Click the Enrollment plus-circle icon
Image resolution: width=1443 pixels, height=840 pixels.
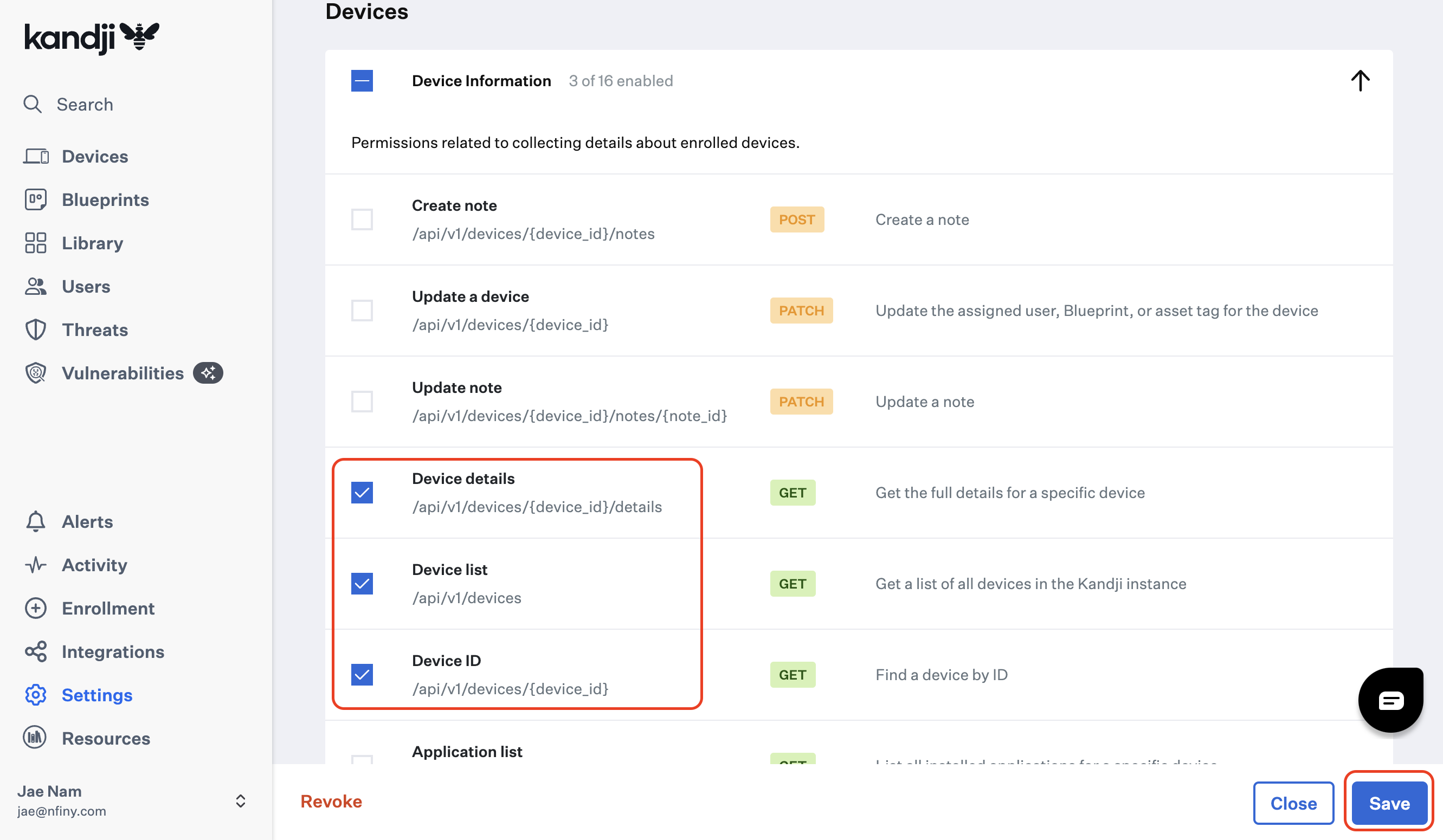click(x=35, y=608)
